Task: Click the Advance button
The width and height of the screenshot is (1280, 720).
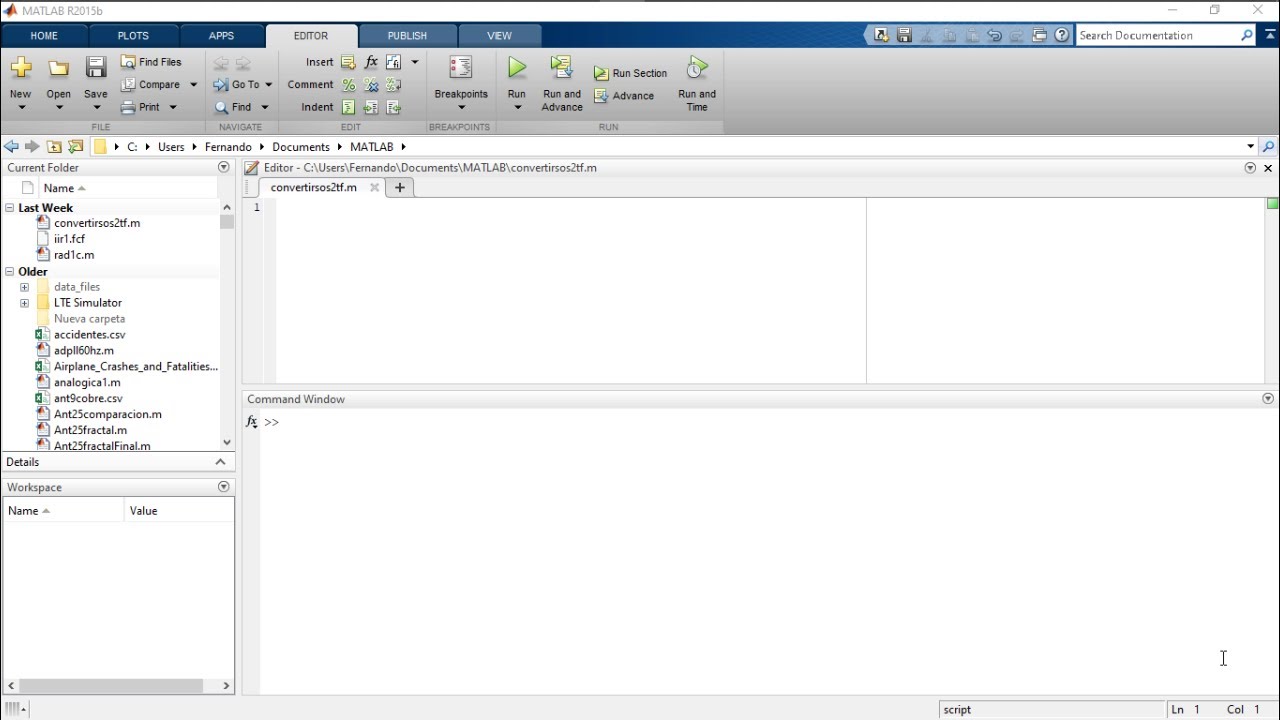Action: pos(624,96)
